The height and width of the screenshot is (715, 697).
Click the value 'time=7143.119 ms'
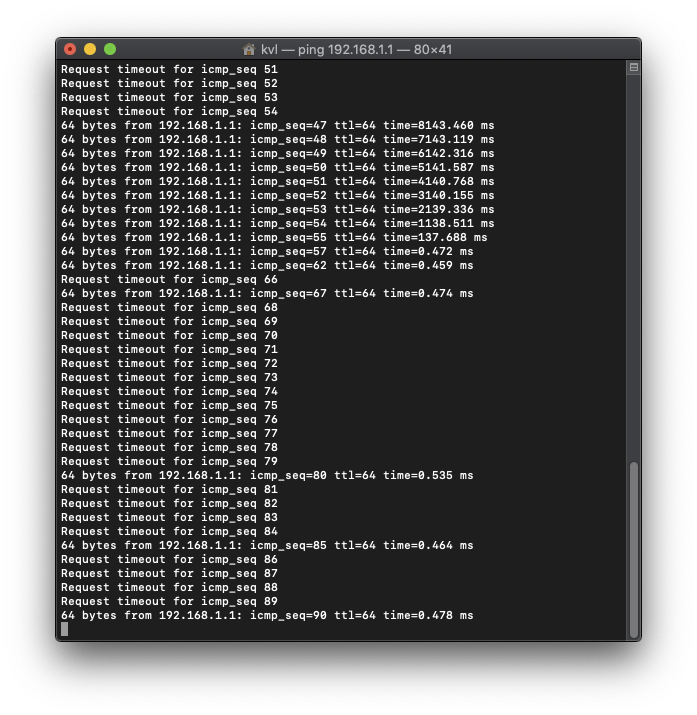click(x=439, y=140)
